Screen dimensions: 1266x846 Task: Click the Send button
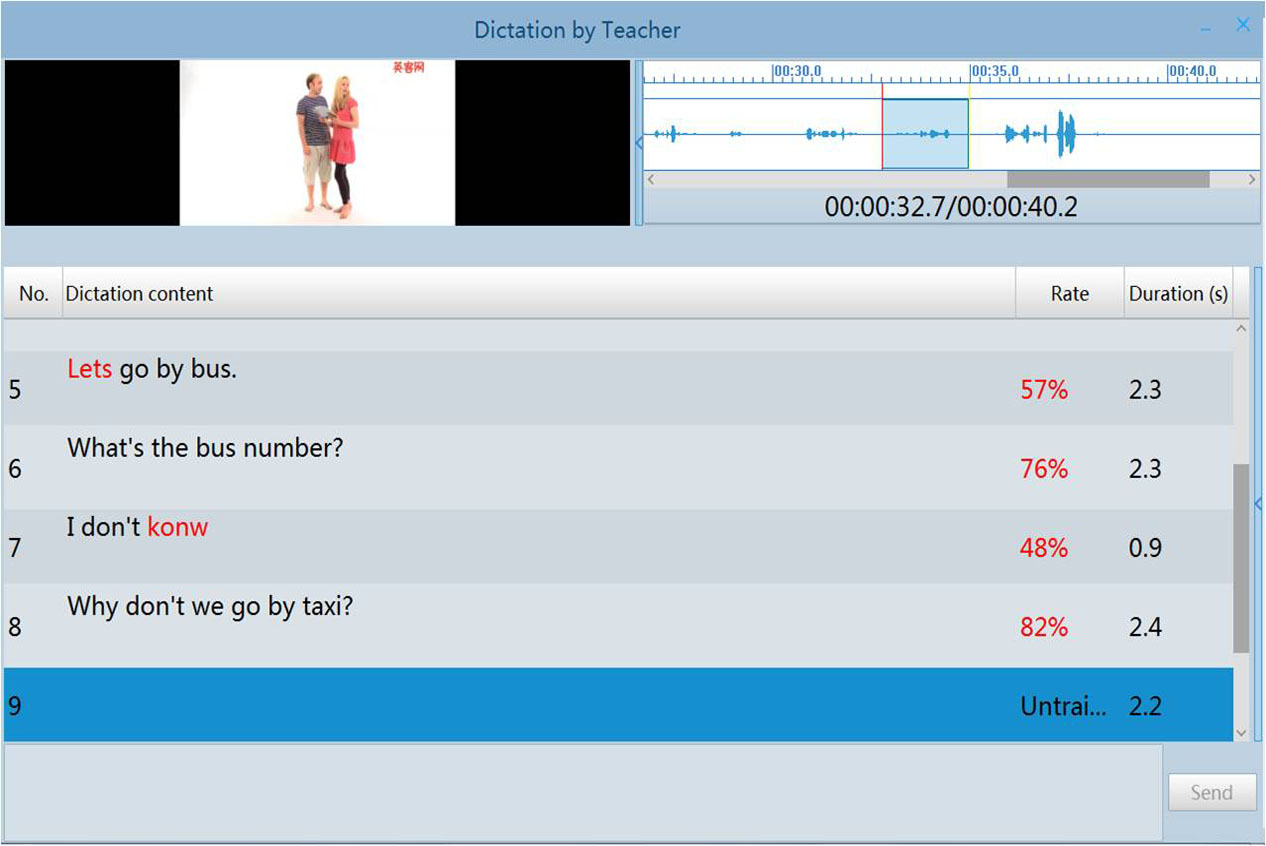click(1211, 793)
